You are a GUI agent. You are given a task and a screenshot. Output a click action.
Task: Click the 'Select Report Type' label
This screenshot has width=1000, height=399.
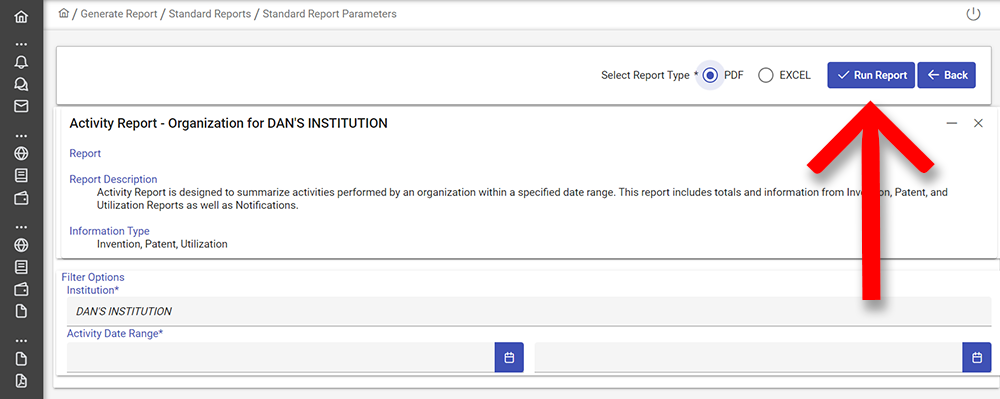[x=645, y=75]
